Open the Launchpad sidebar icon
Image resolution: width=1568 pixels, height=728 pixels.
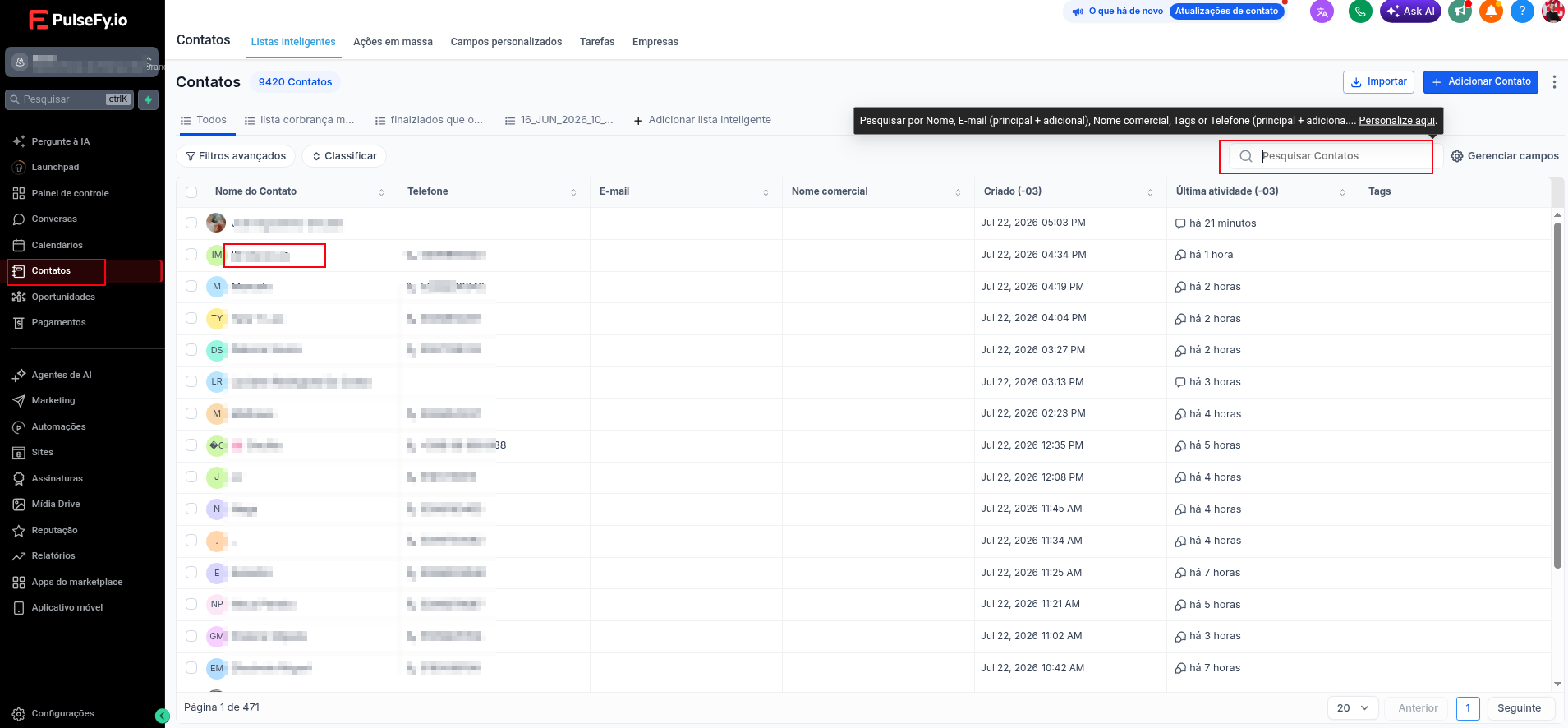[x=19, y=167]
